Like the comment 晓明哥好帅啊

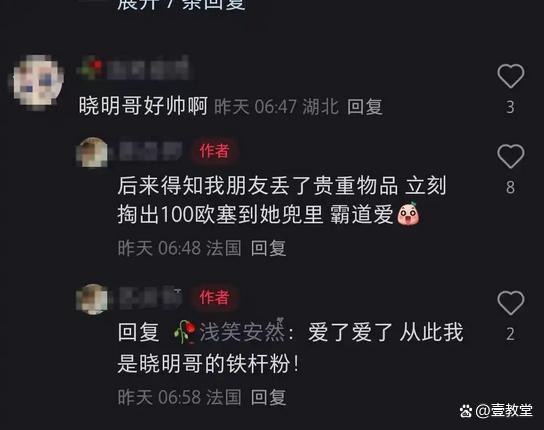pyautogui.click(x=510, y=76)
